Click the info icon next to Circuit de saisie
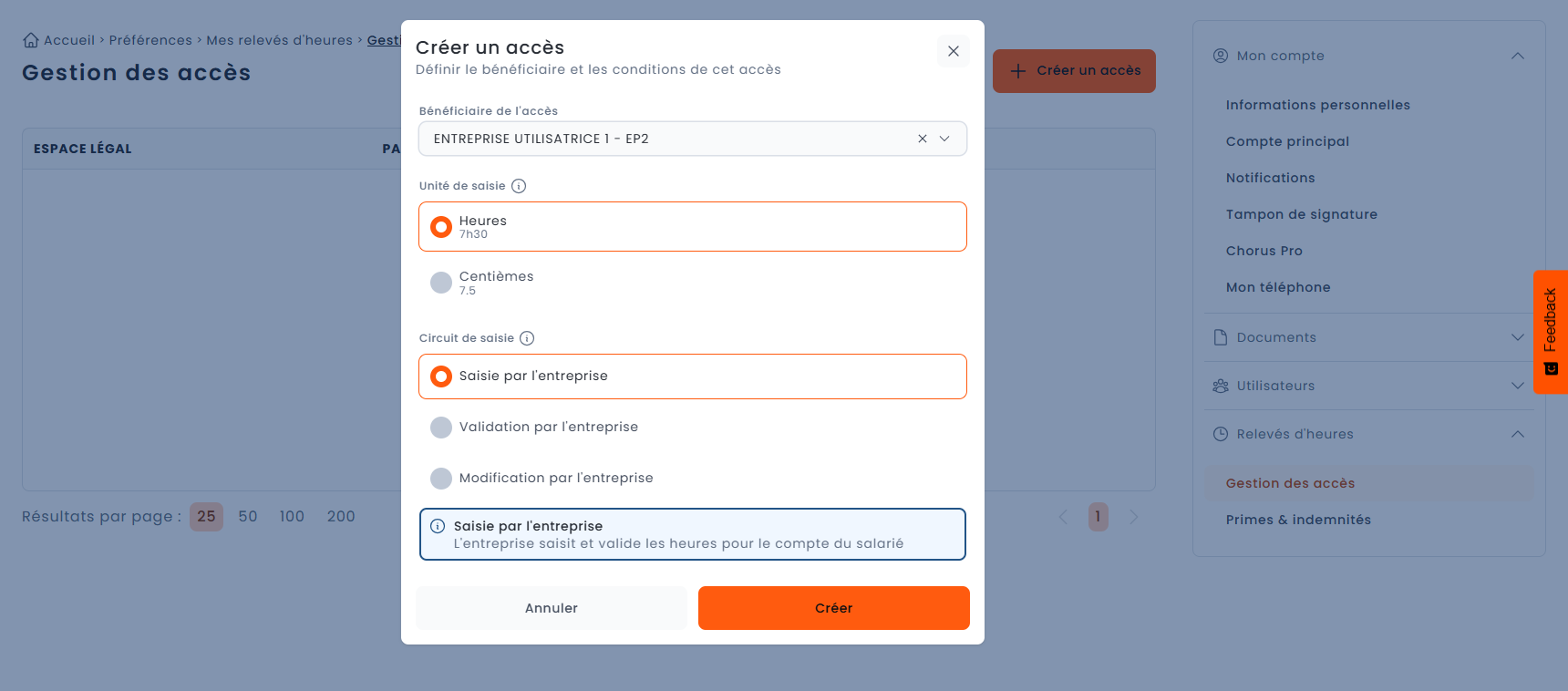 point(527,338)
